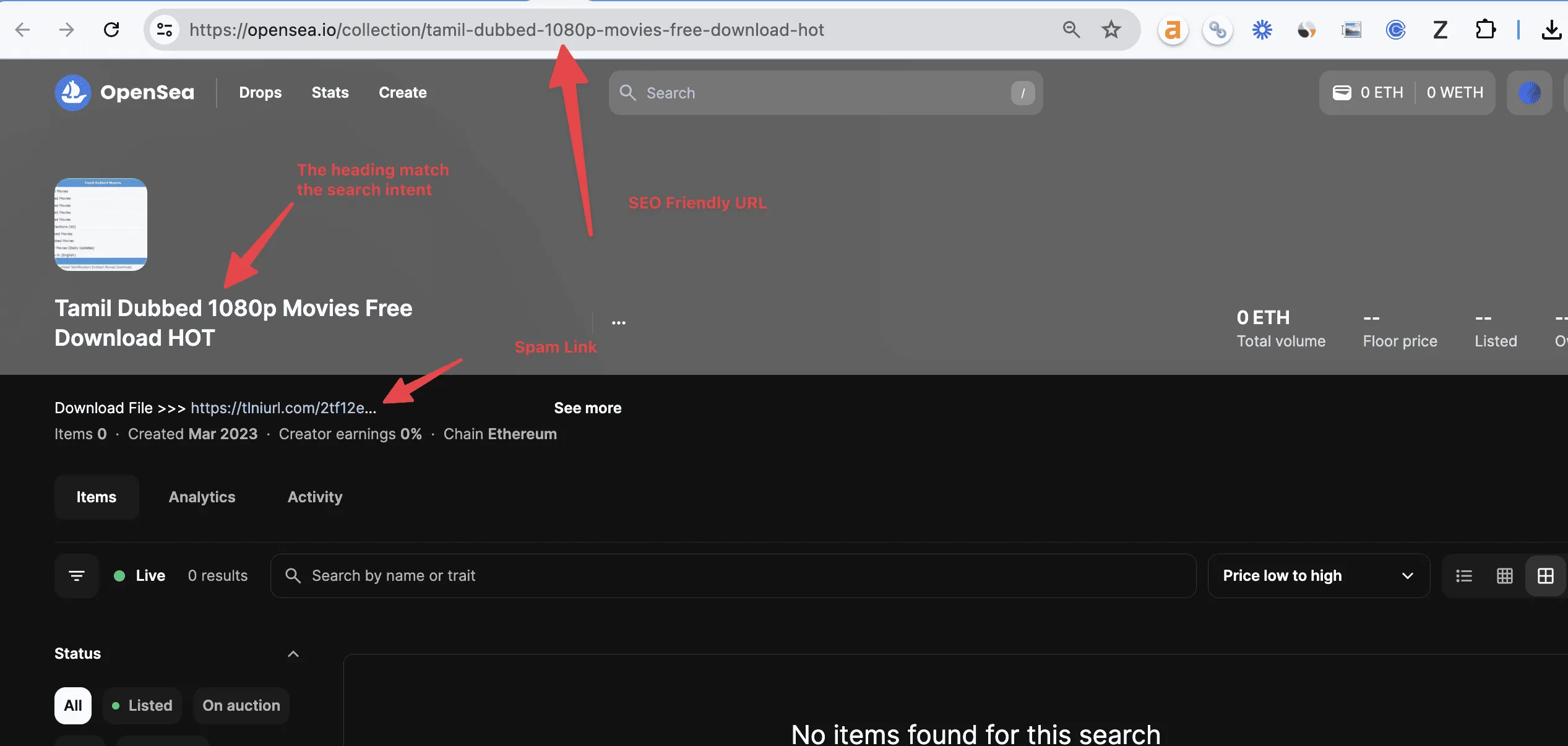Click the Listed stat in the header
The width and height of the screenshot is (1568, 746).
(1496, 329)
